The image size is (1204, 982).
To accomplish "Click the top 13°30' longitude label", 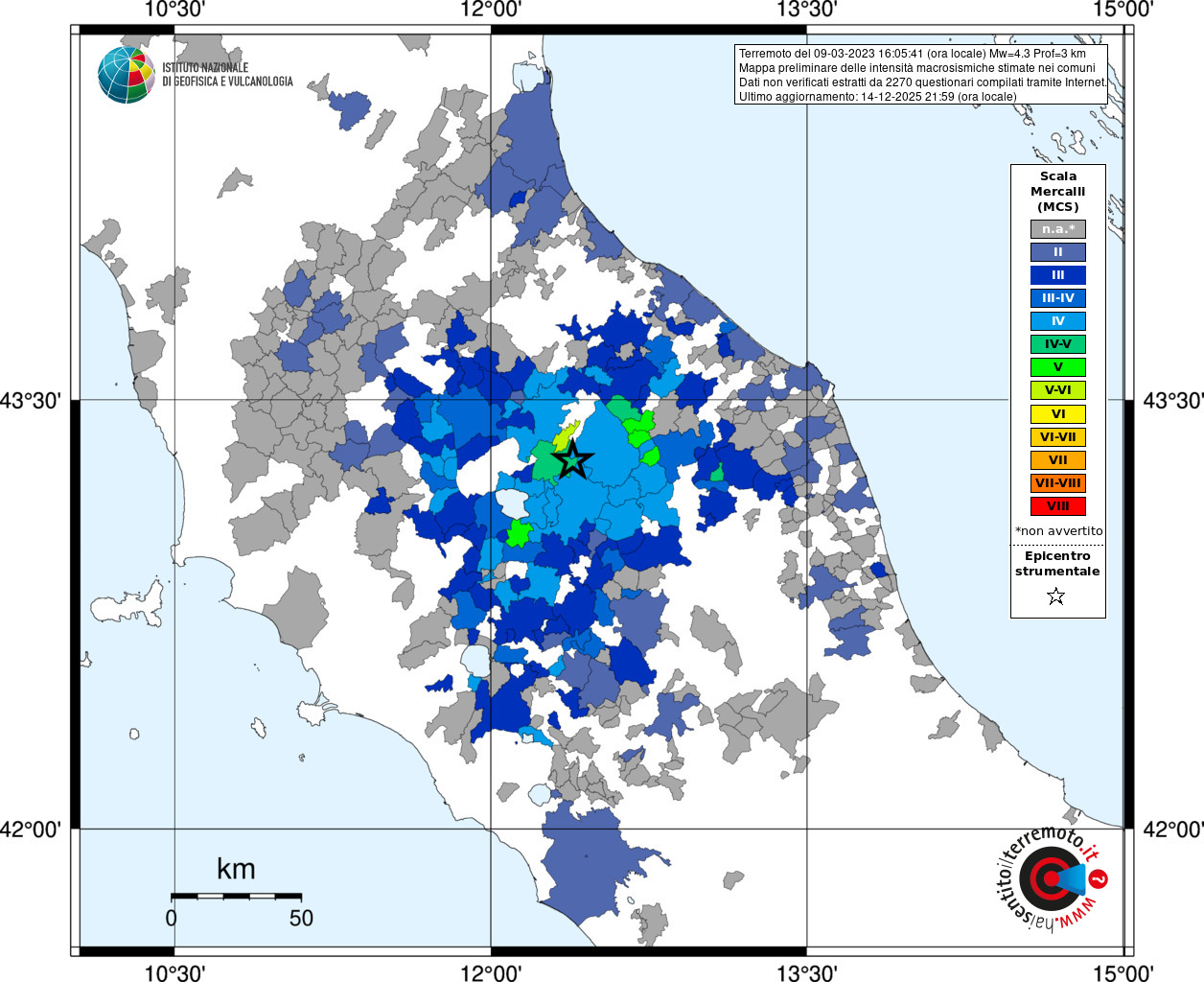I will point(807,10).
